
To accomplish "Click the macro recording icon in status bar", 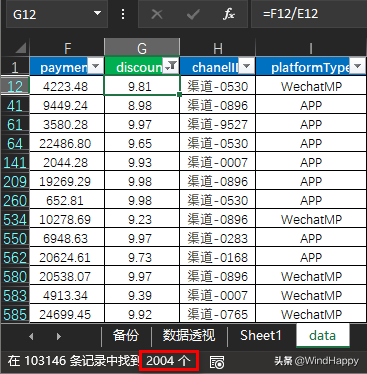I will click(217, 362).
